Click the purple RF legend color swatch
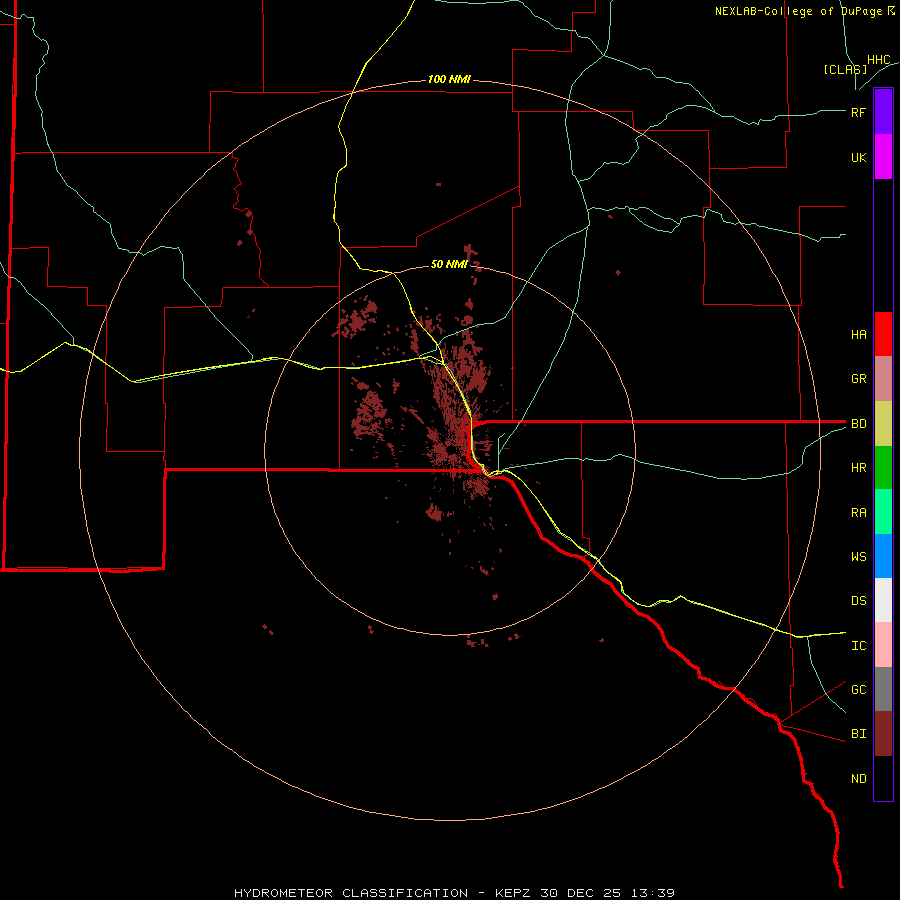This screenshot has height=900, width=900. pyautogui.click(x=883, y=112)
